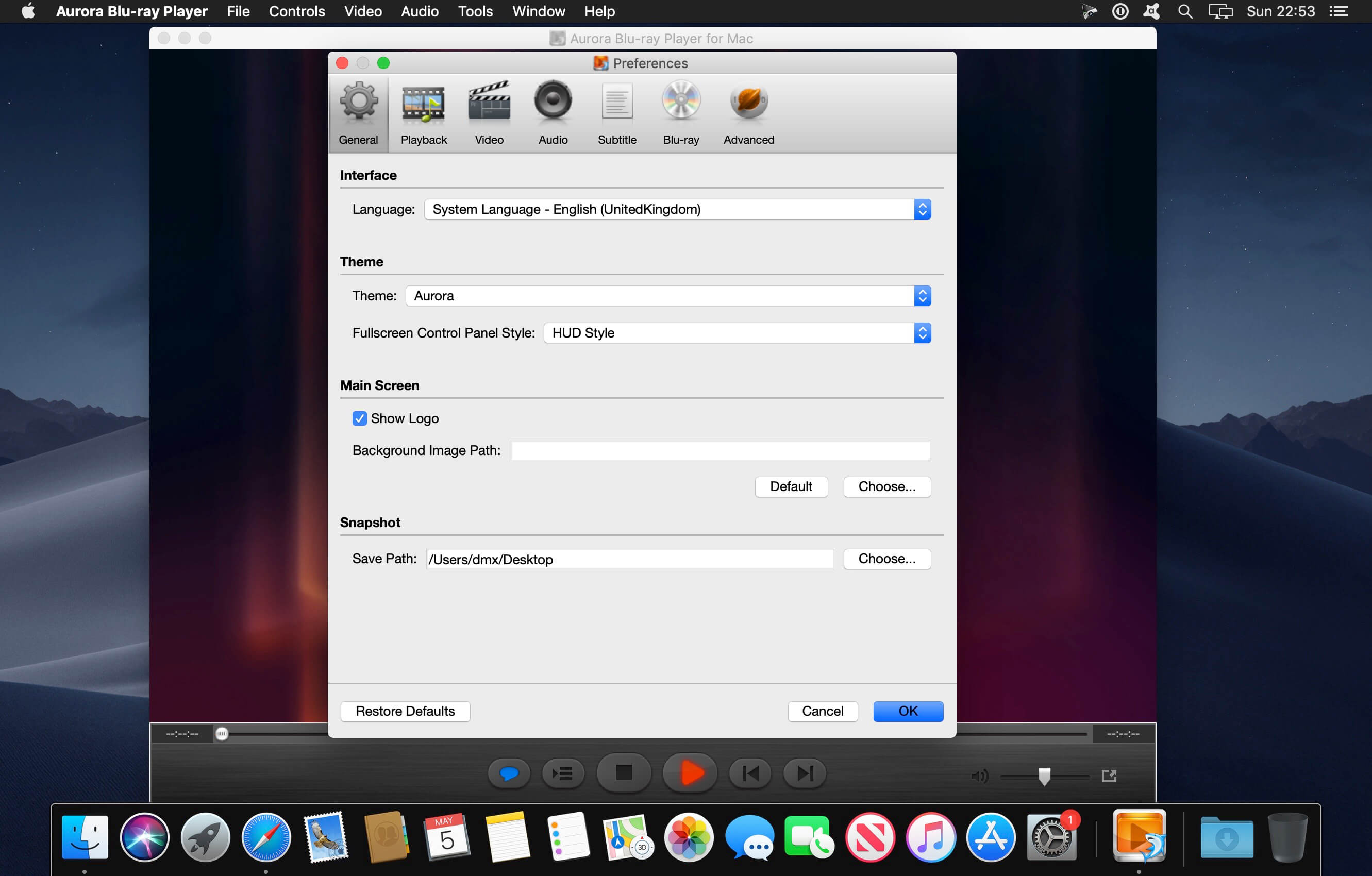
Task: Open the Blu-ray disc preferences pane
Action: pyautogui.click(x=681, y=114)
